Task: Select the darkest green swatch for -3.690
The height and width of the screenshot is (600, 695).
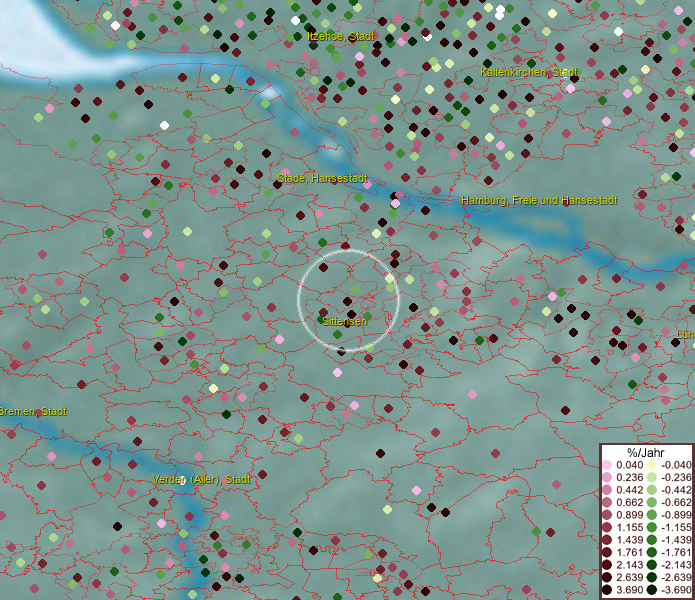Action: (652, 590)
